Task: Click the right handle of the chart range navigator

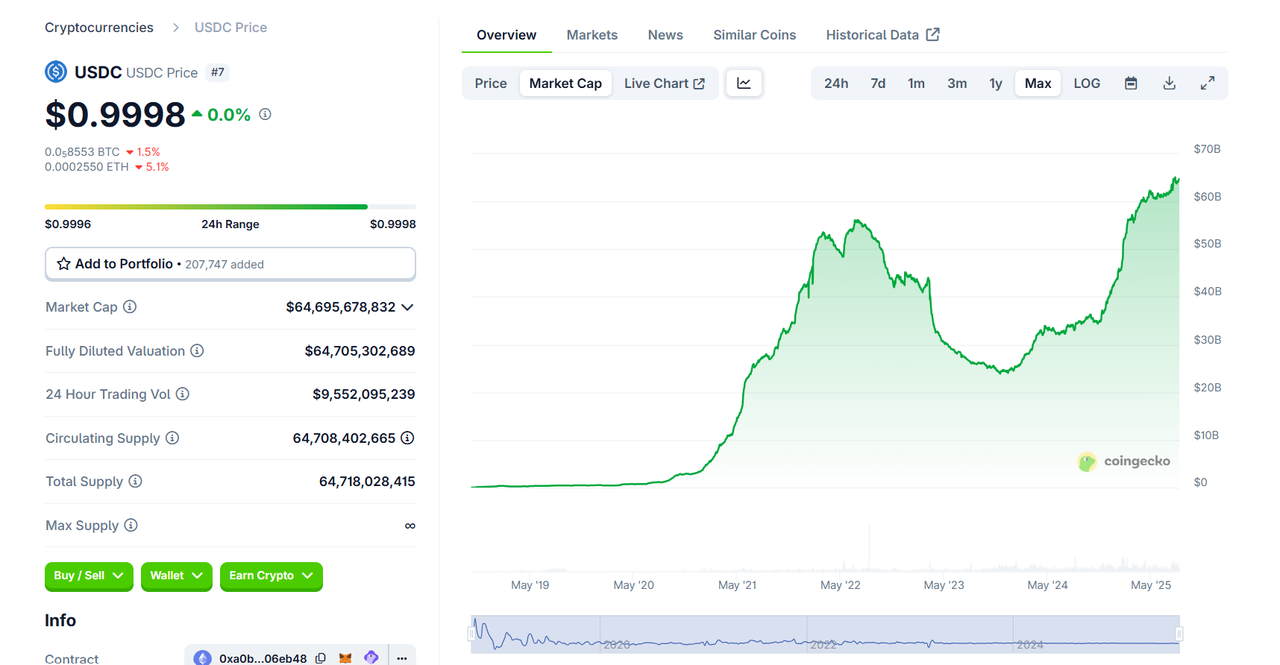Action: point(1180,633)
